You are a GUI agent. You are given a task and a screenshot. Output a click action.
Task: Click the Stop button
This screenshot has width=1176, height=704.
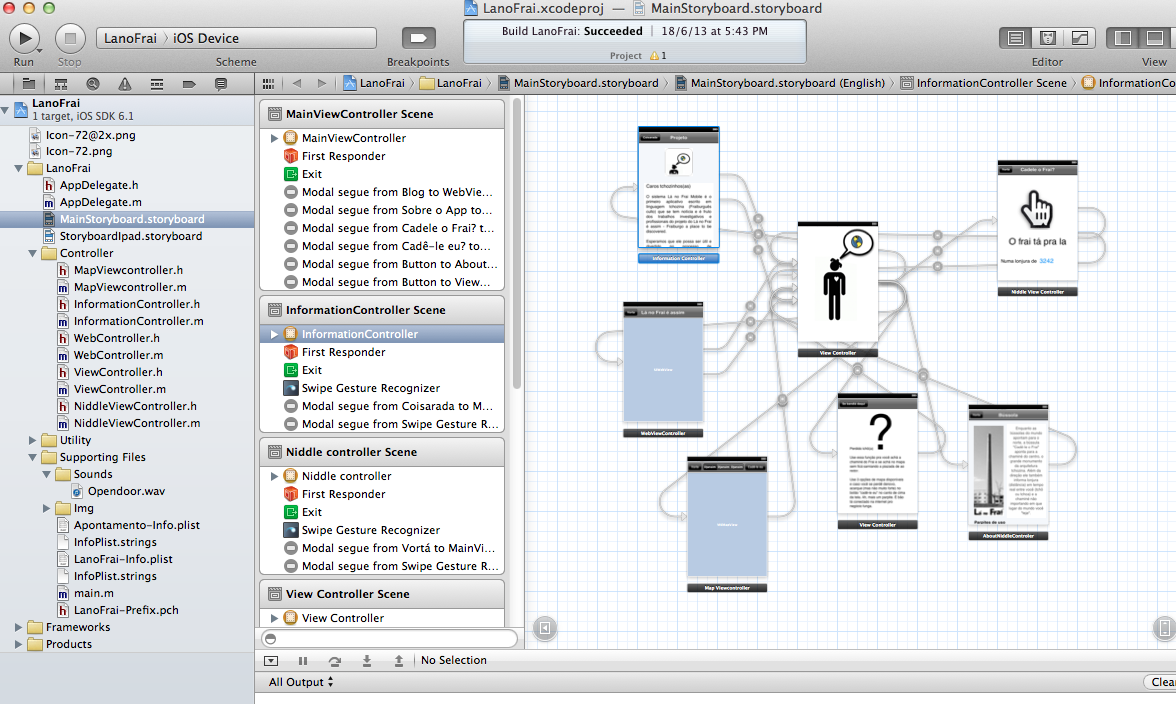pos(70,38)
